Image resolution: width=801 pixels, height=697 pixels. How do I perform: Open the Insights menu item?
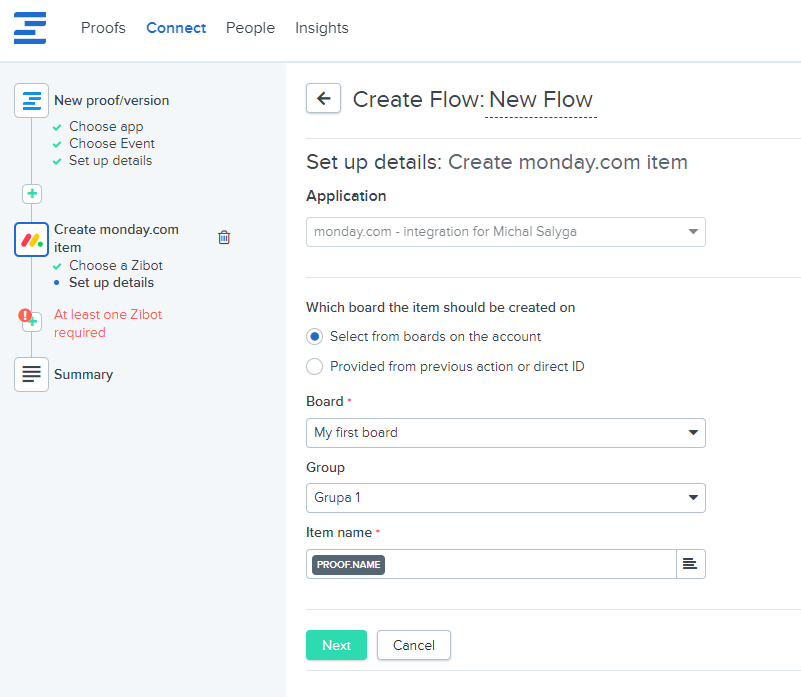click(321, 28)
